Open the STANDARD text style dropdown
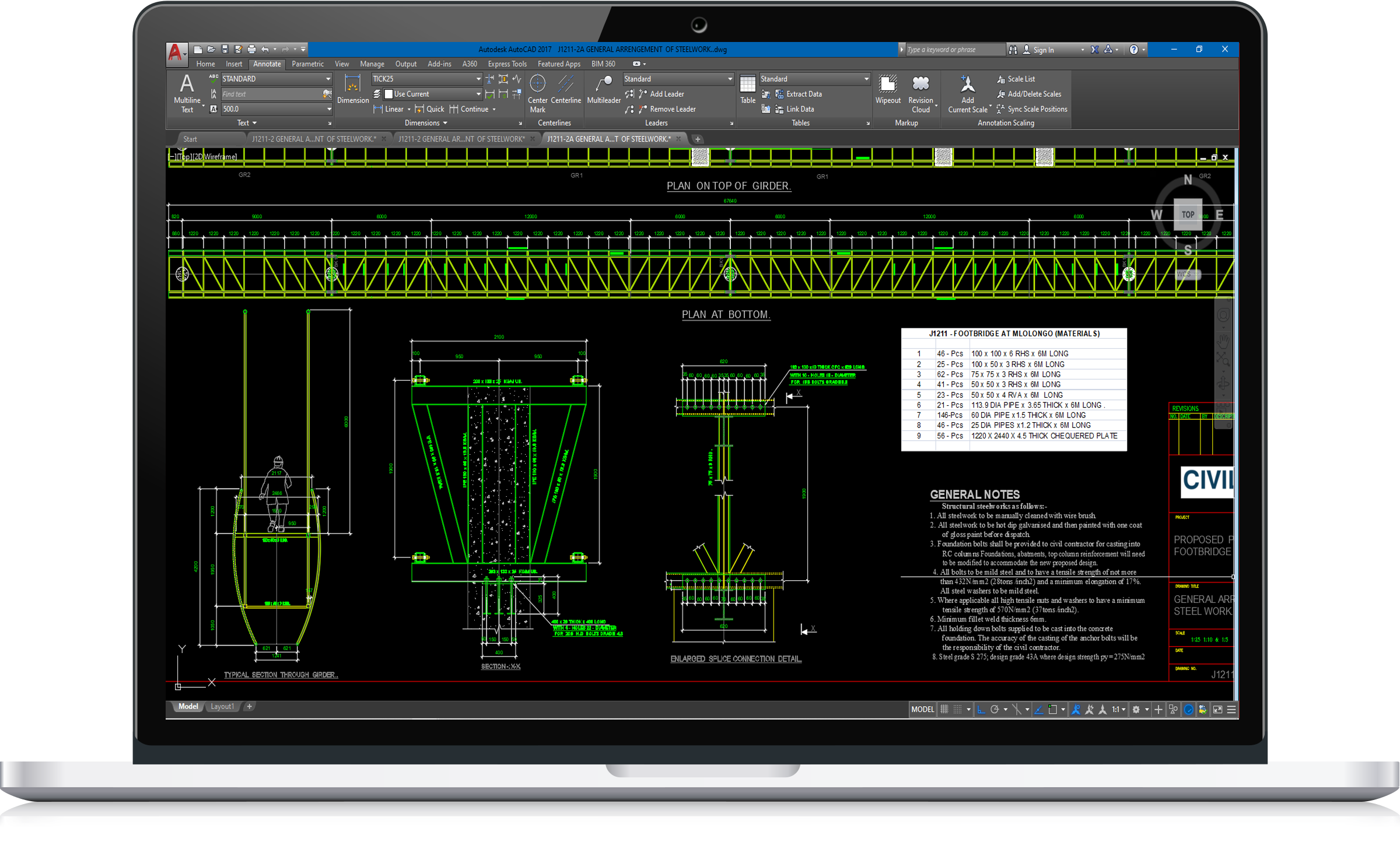The image size is (1400, 842). [x=328, y=79]
